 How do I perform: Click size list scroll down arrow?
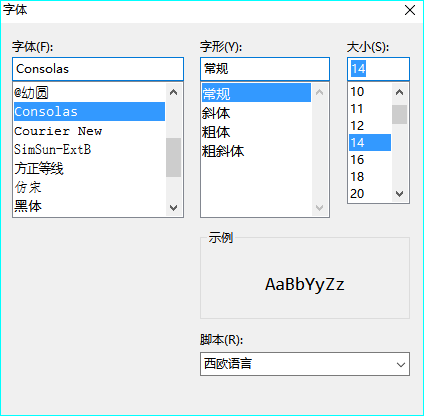(x=399, y=194)
